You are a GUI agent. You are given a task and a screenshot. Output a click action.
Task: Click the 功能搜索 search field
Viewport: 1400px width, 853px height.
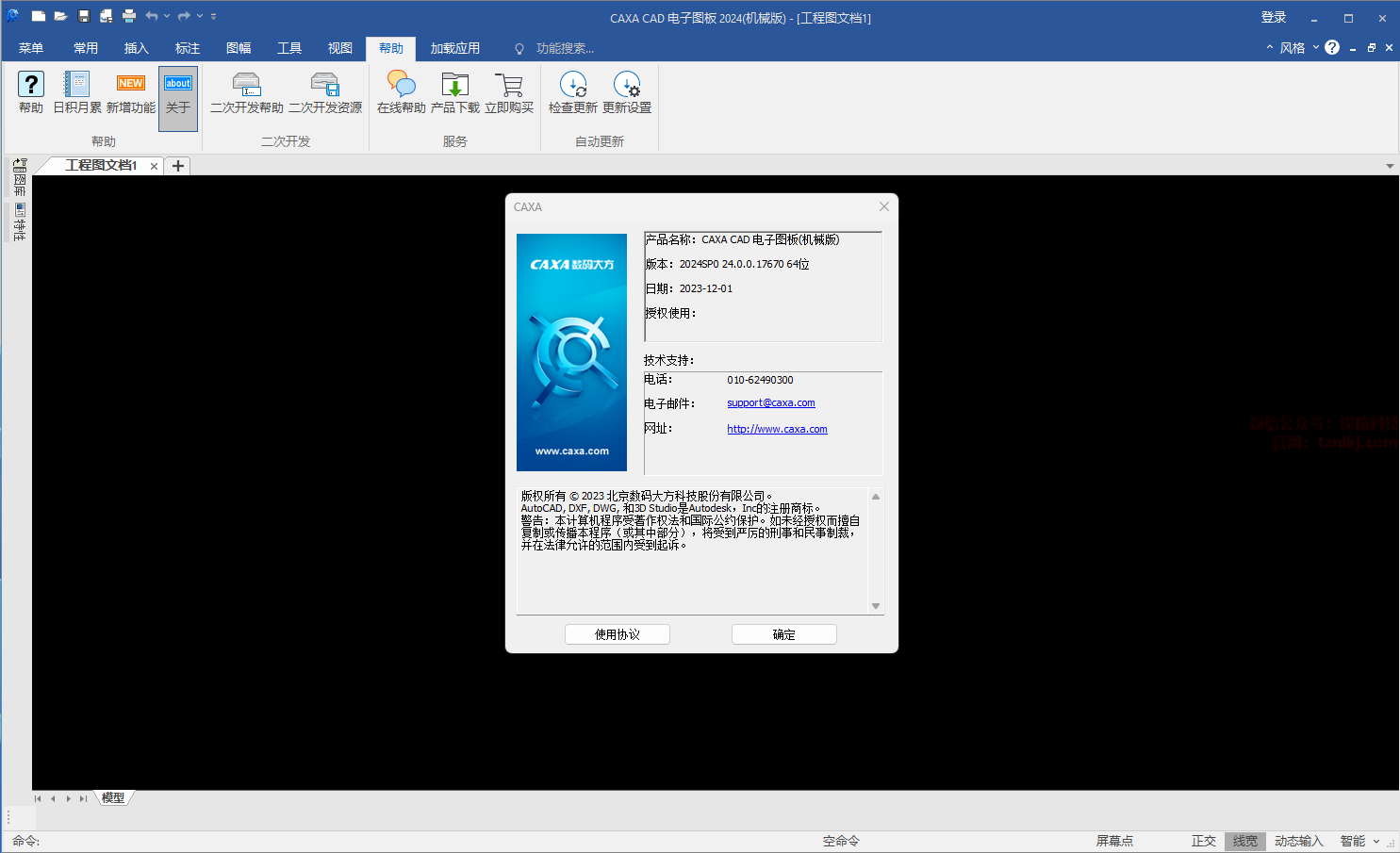click(x=565, y=48)
